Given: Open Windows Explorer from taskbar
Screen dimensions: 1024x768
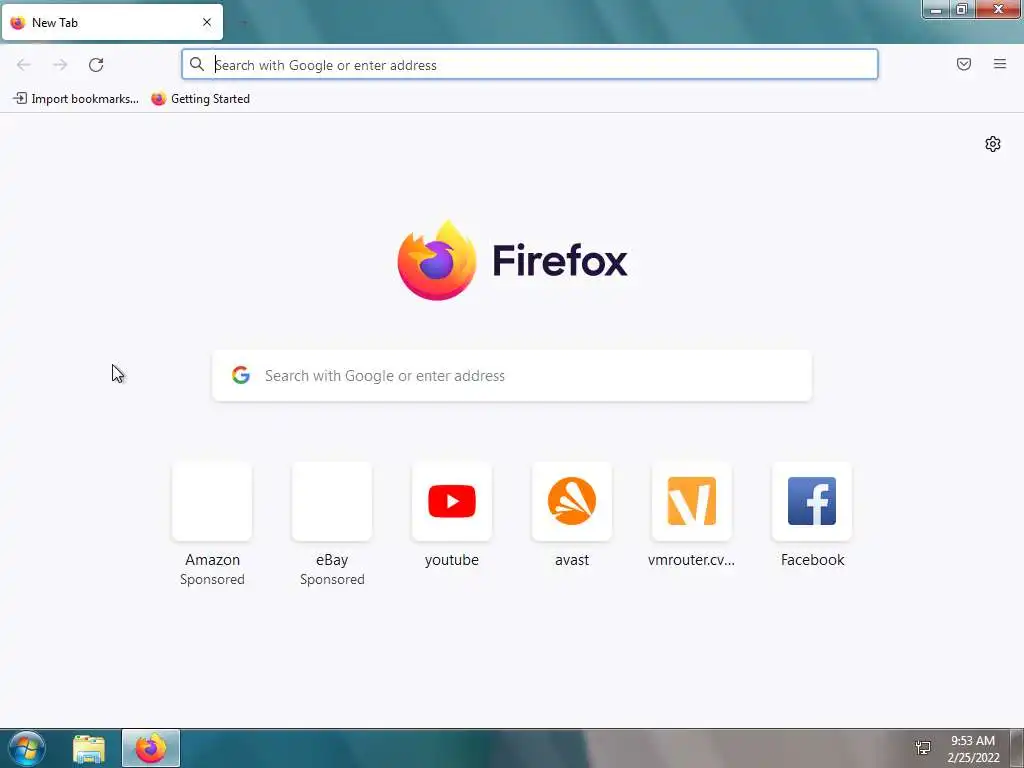Looking at the screenshot, I should [89, 749].
